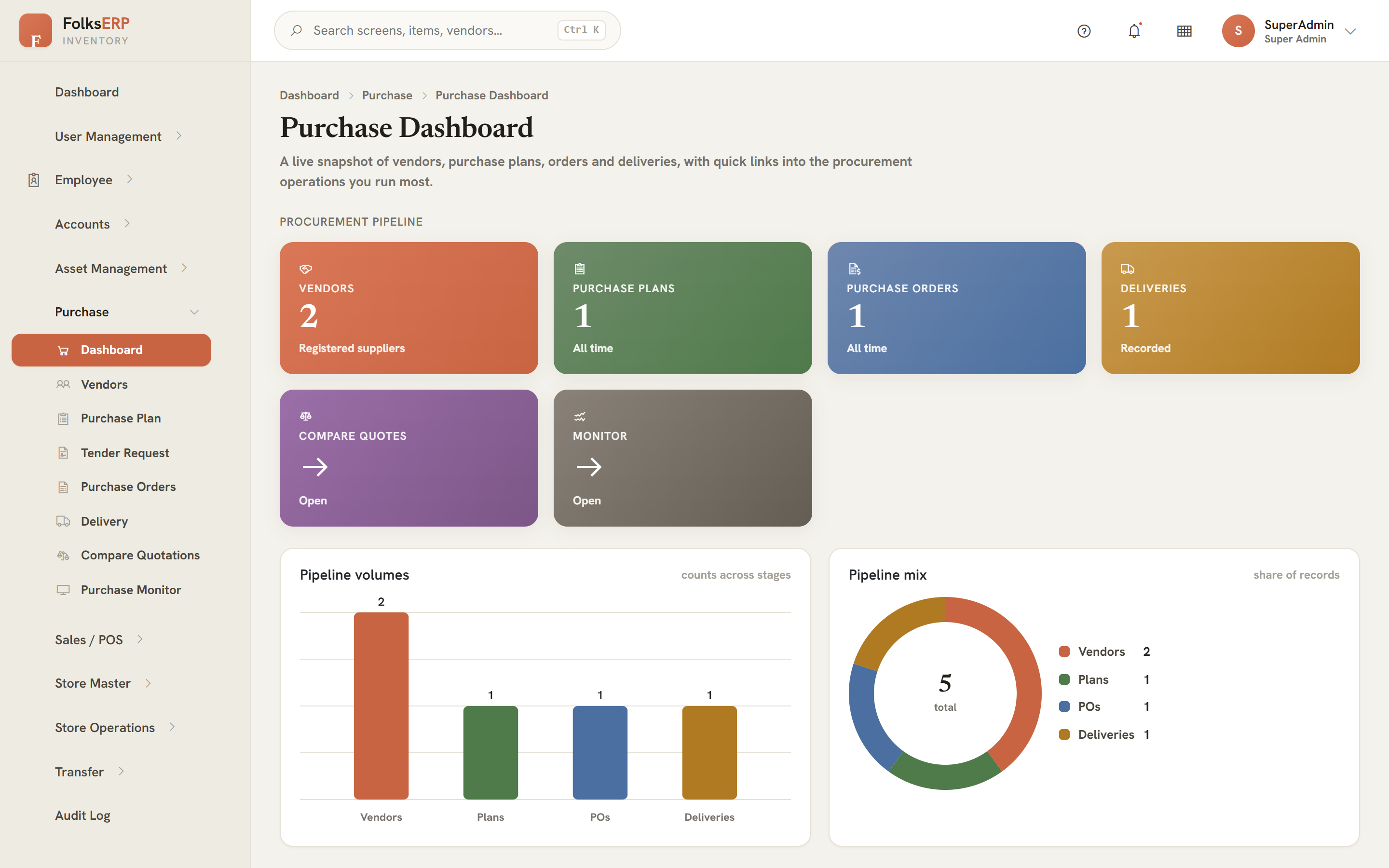Image resolution: width=1389 pixels, height=868 pixels.
Task: Click the Deliveries bar in Pipeline volumes
Action: coord(709,753)
